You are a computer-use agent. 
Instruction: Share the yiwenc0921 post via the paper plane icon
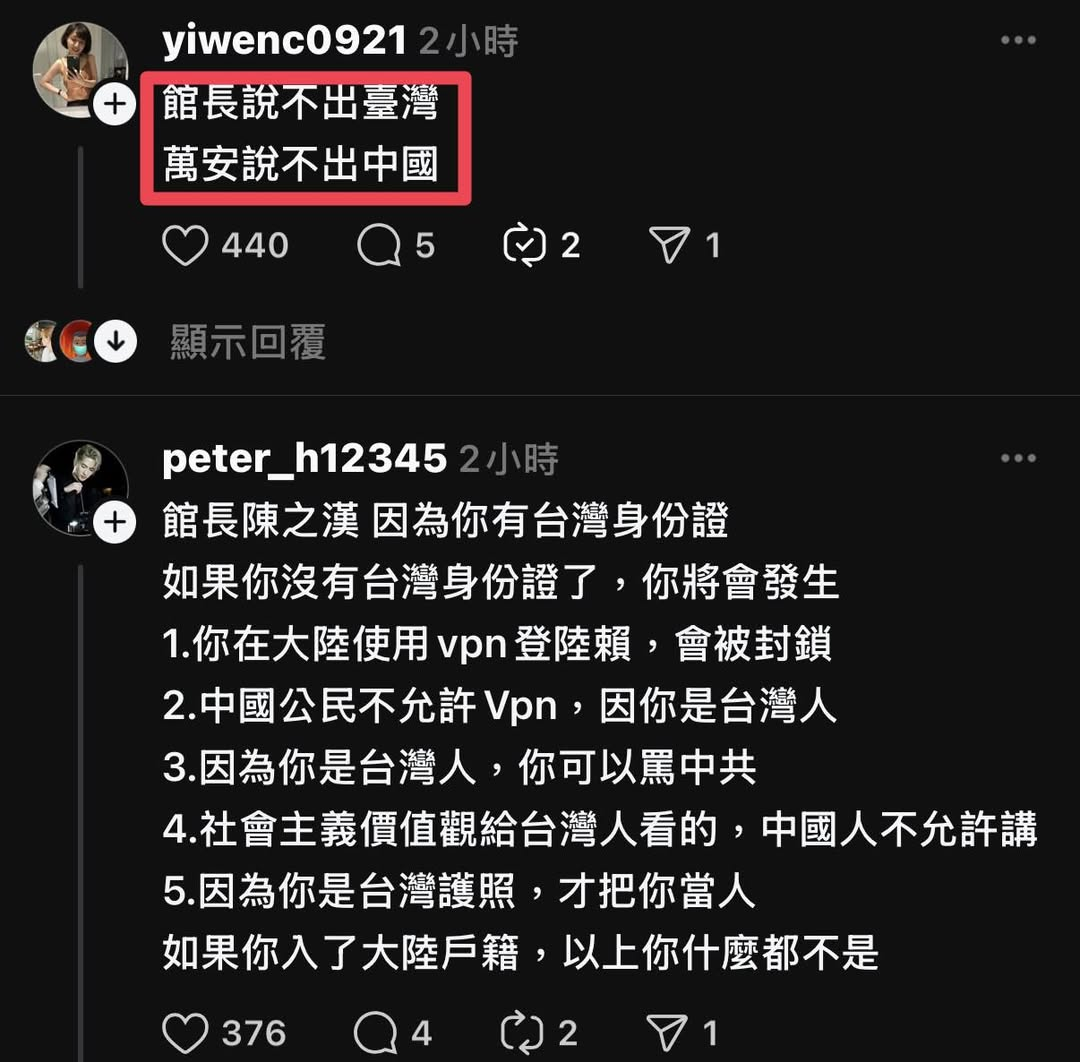669,244
